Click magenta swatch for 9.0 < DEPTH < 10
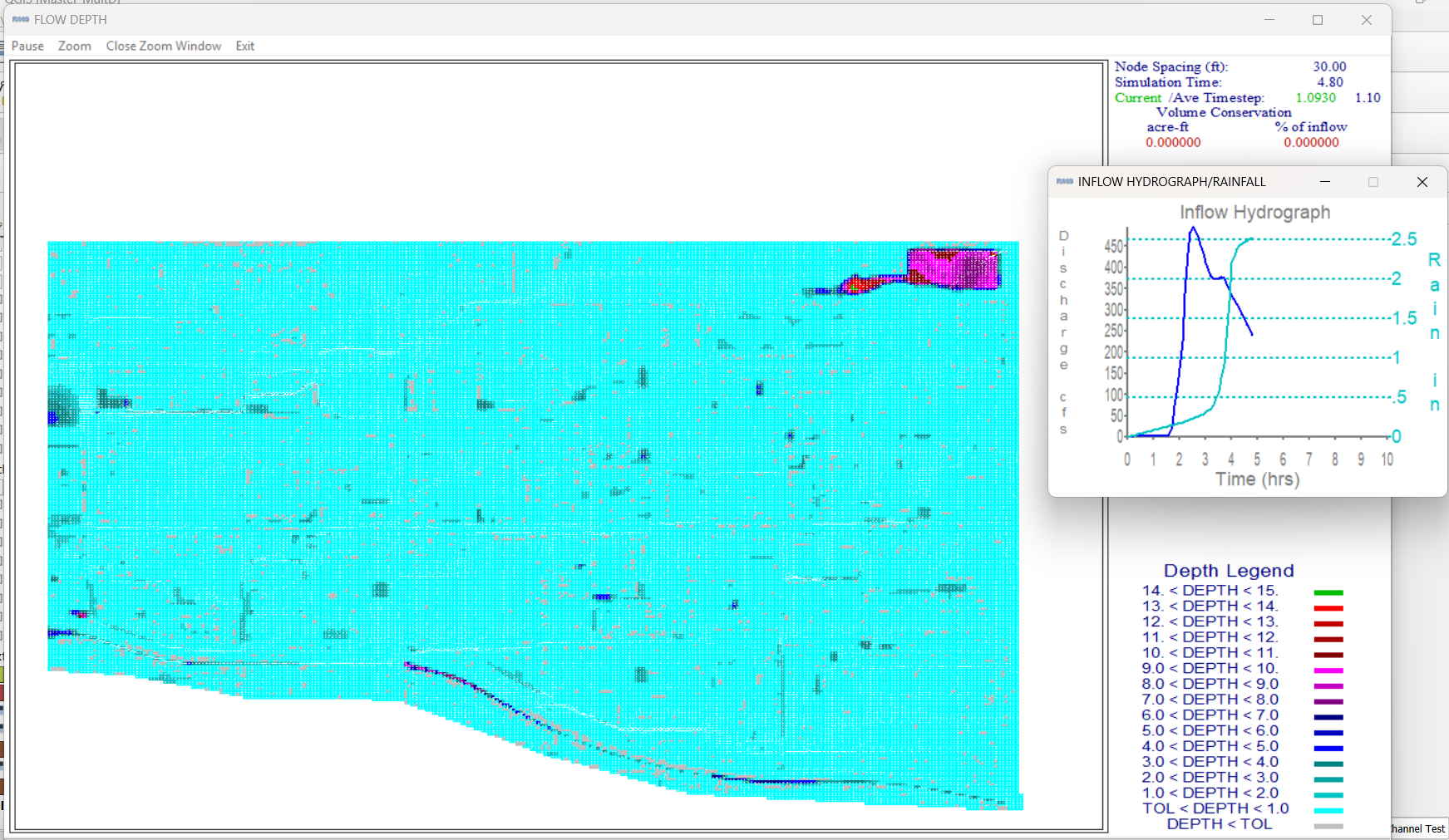The height and width of the screenshot is (840, 1449). (1328, 671)
